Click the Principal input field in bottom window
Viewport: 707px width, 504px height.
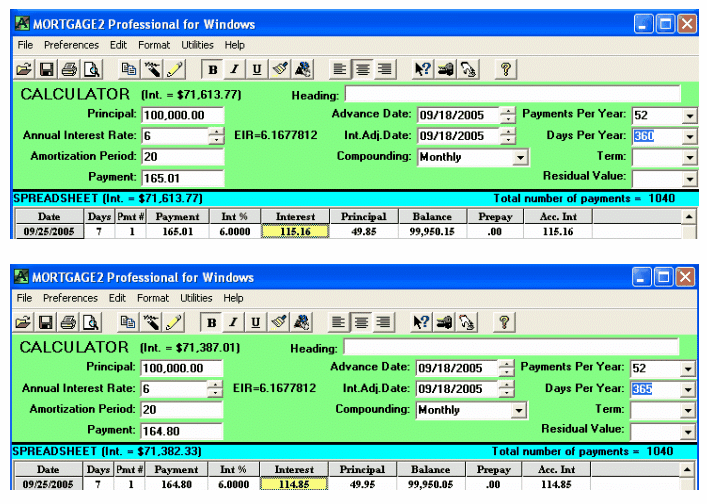[x=182, y=368]
